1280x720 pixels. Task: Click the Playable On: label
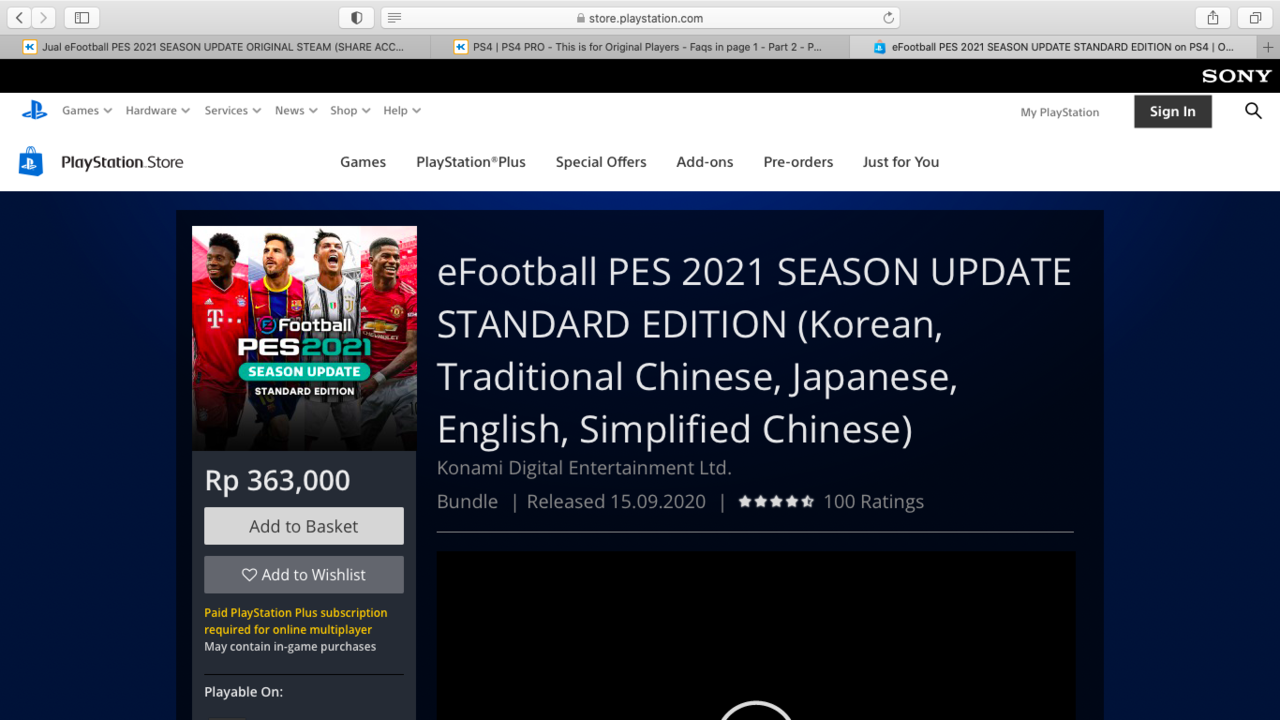244,692
